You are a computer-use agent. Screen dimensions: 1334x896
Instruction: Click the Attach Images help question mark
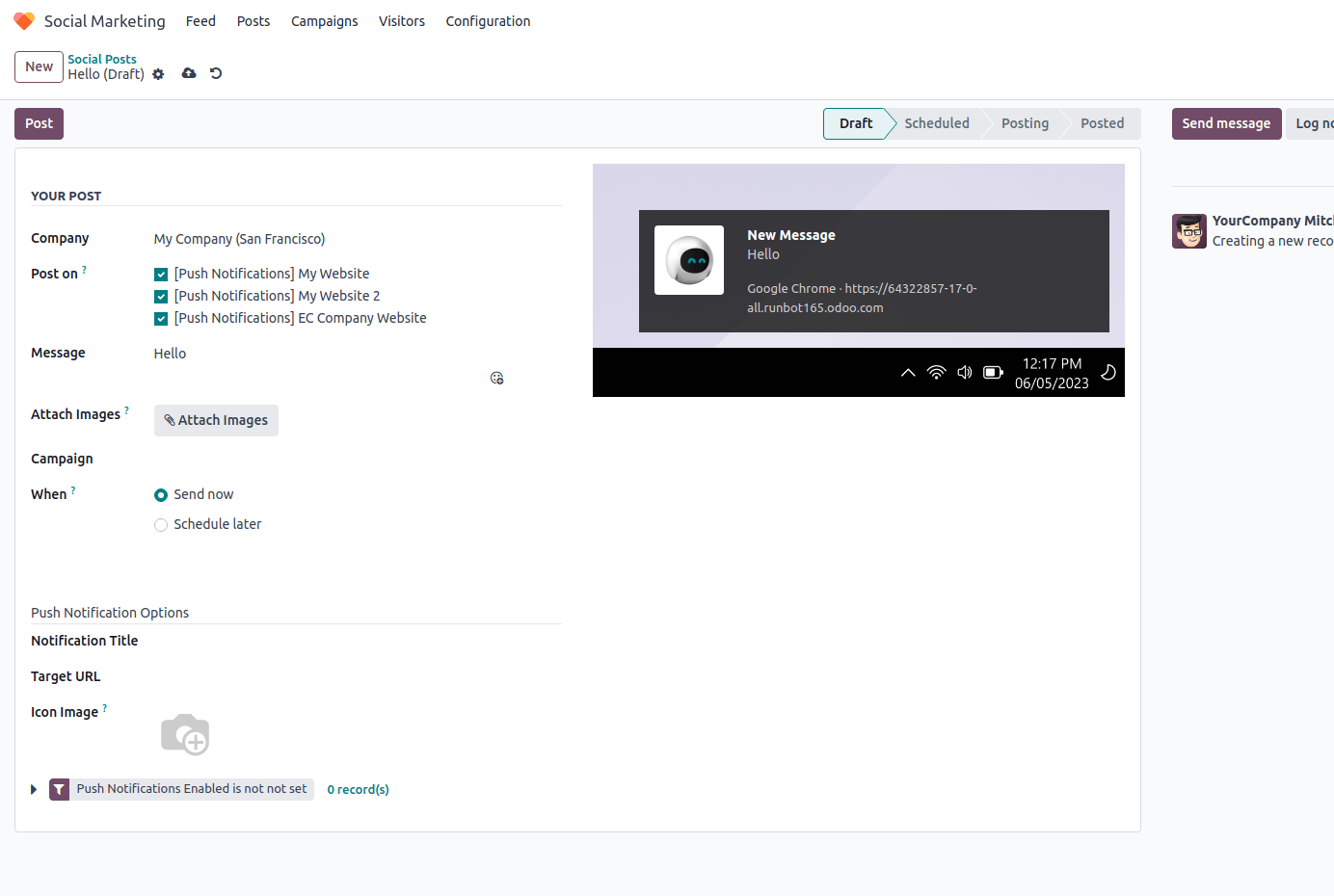point(126,410)
